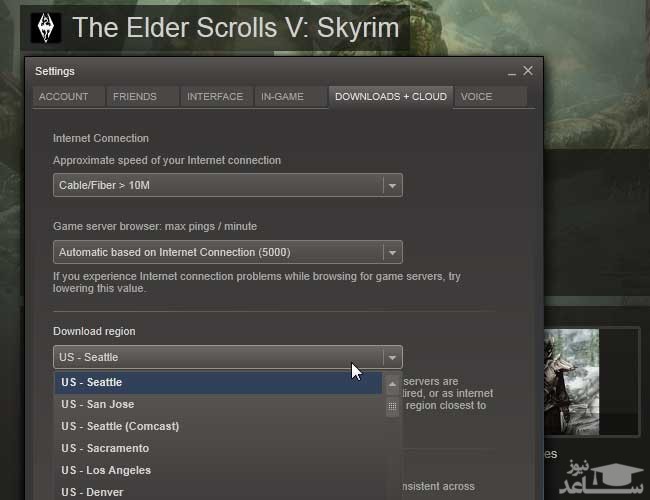Click the Skyrim game logo icon
650x500 pixels.
(40, 27)
